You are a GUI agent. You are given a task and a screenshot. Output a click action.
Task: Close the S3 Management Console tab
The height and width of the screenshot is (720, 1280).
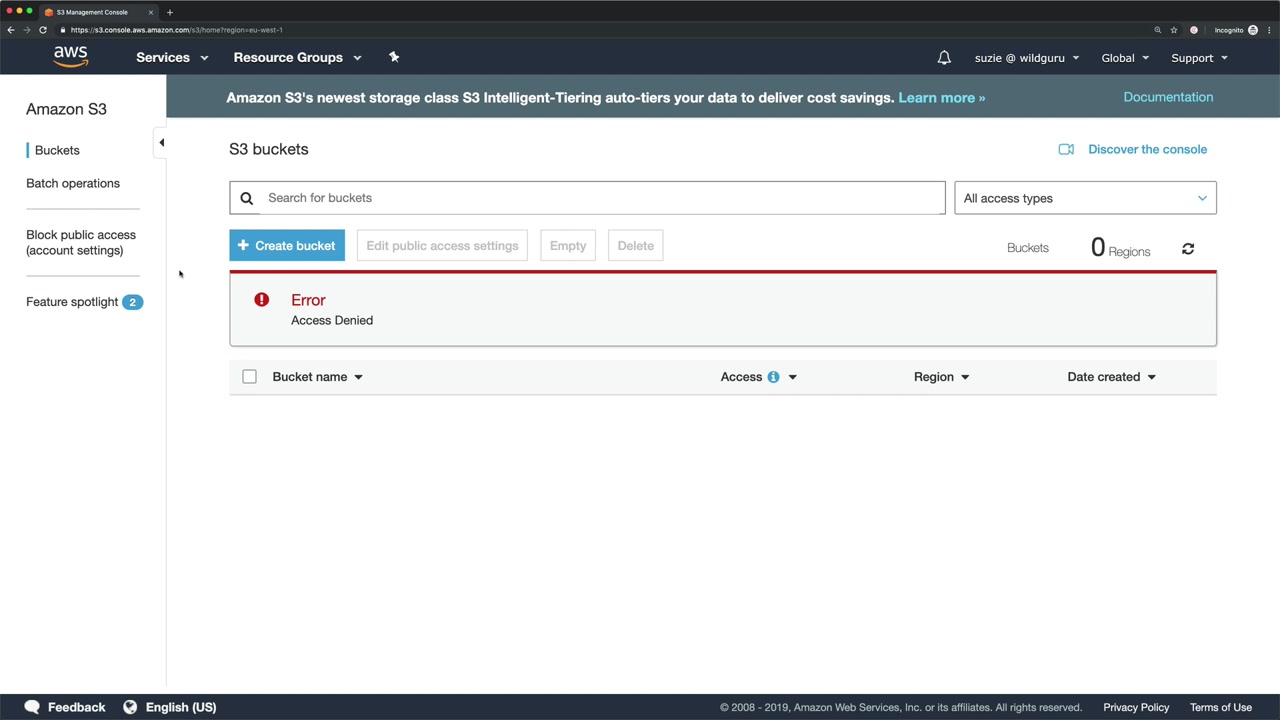click(151, 12)
